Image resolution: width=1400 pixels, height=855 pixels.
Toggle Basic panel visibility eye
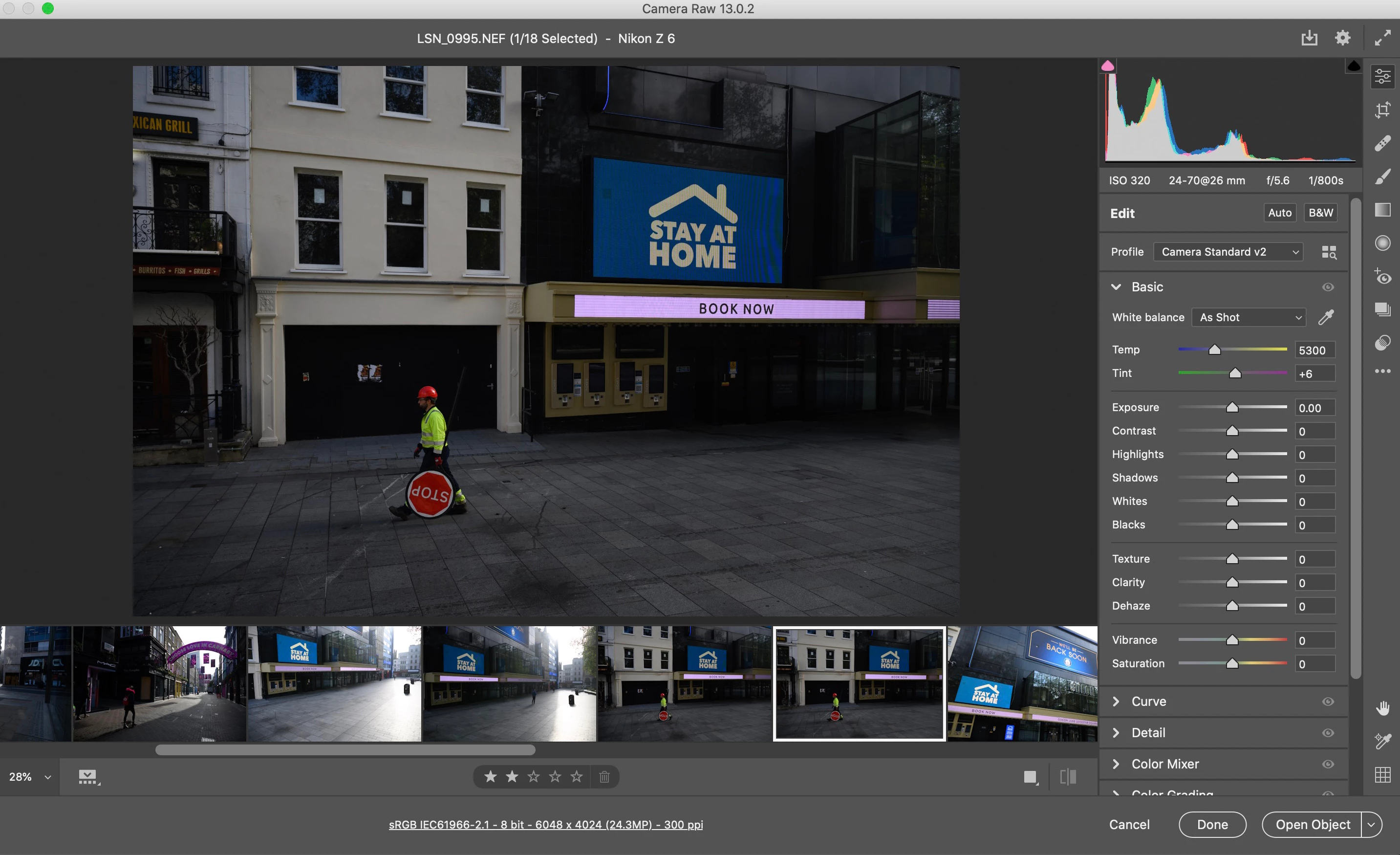pyautogui.click(x=1328, y=287)
